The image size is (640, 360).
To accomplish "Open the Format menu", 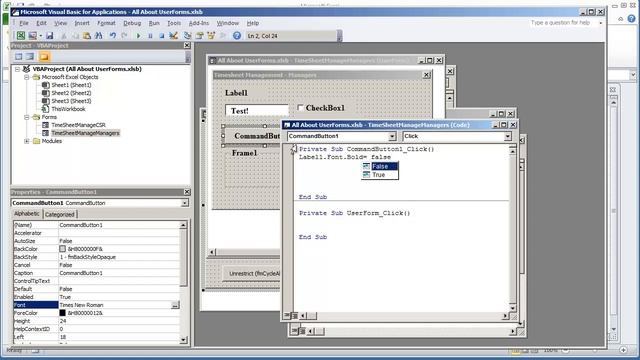I will 107,23.
